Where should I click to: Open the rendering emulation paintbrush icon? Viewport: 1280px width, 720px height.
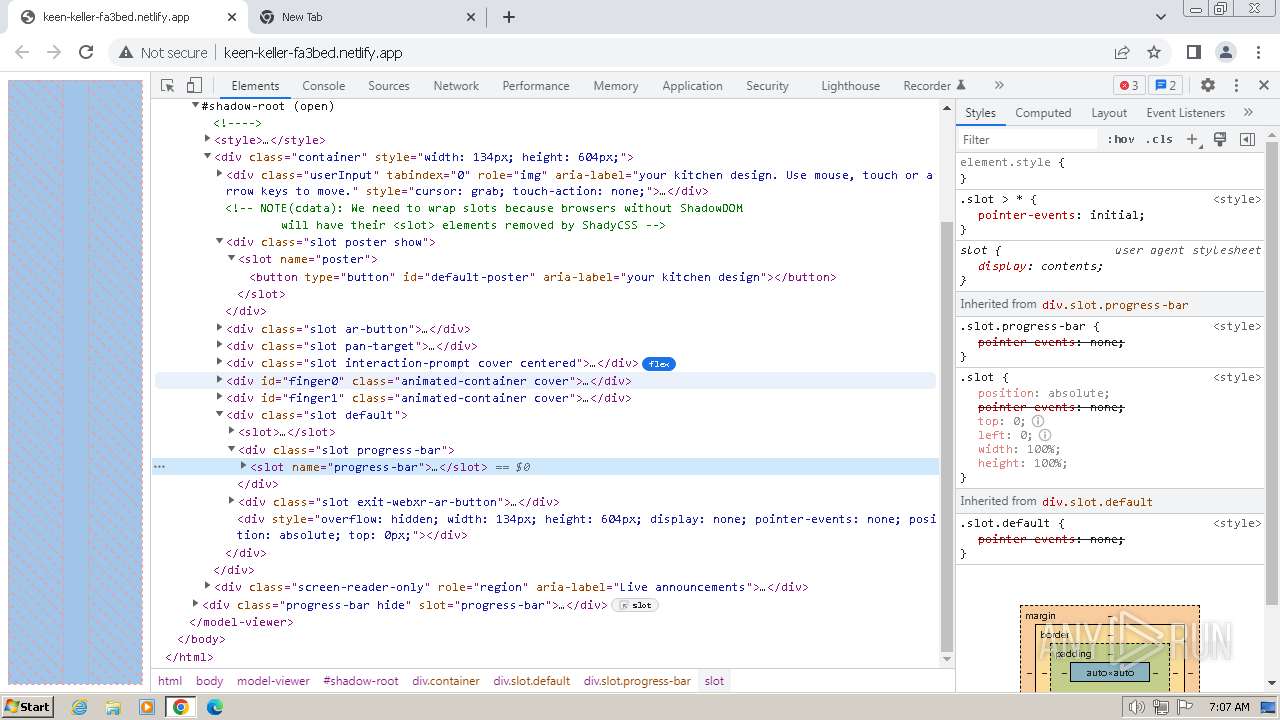[x=1220, y=140]
